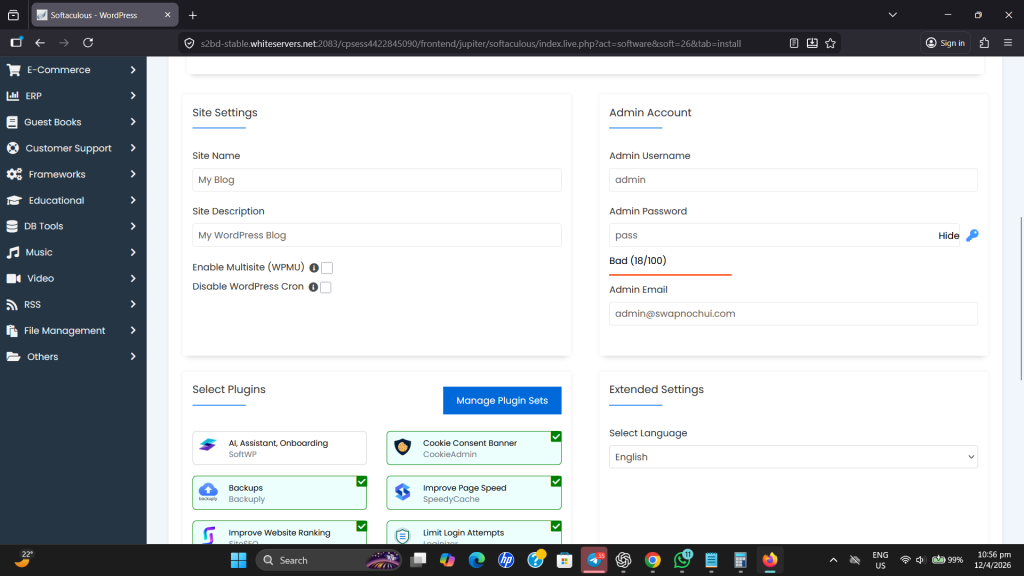This screenshot has height=576, width=1024.
Task: Click the Video camera icon
Action: (x=14, y=278)
